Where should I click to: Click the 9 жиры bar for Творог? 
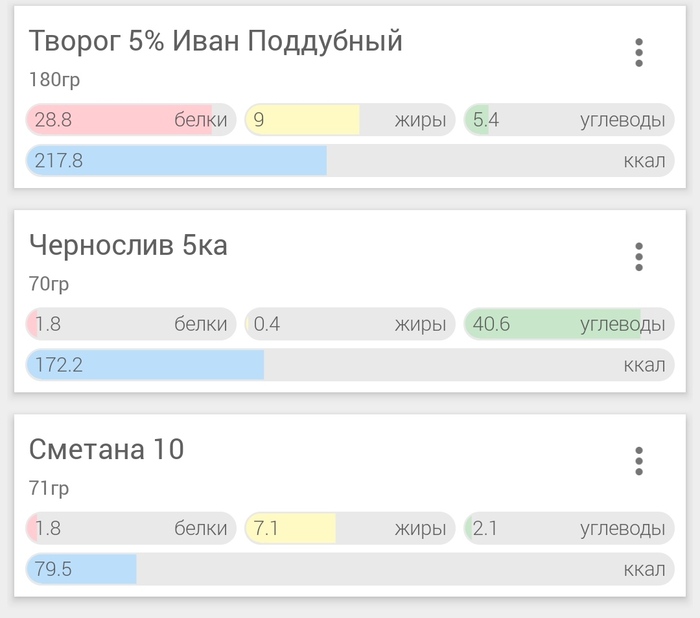click(x=350, y=120)
